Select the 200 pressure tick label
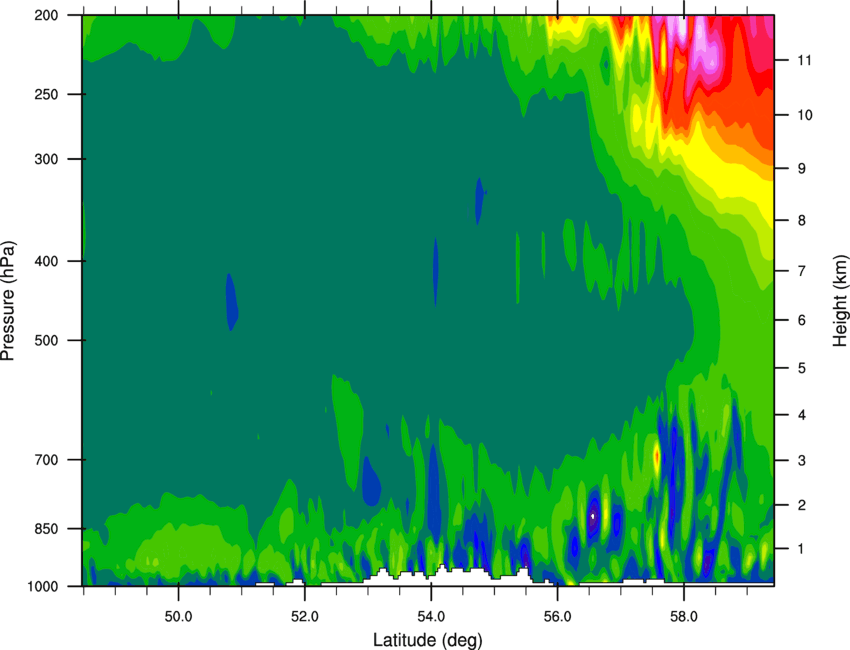The image size is (850, 650). click(x=46, y=16)
